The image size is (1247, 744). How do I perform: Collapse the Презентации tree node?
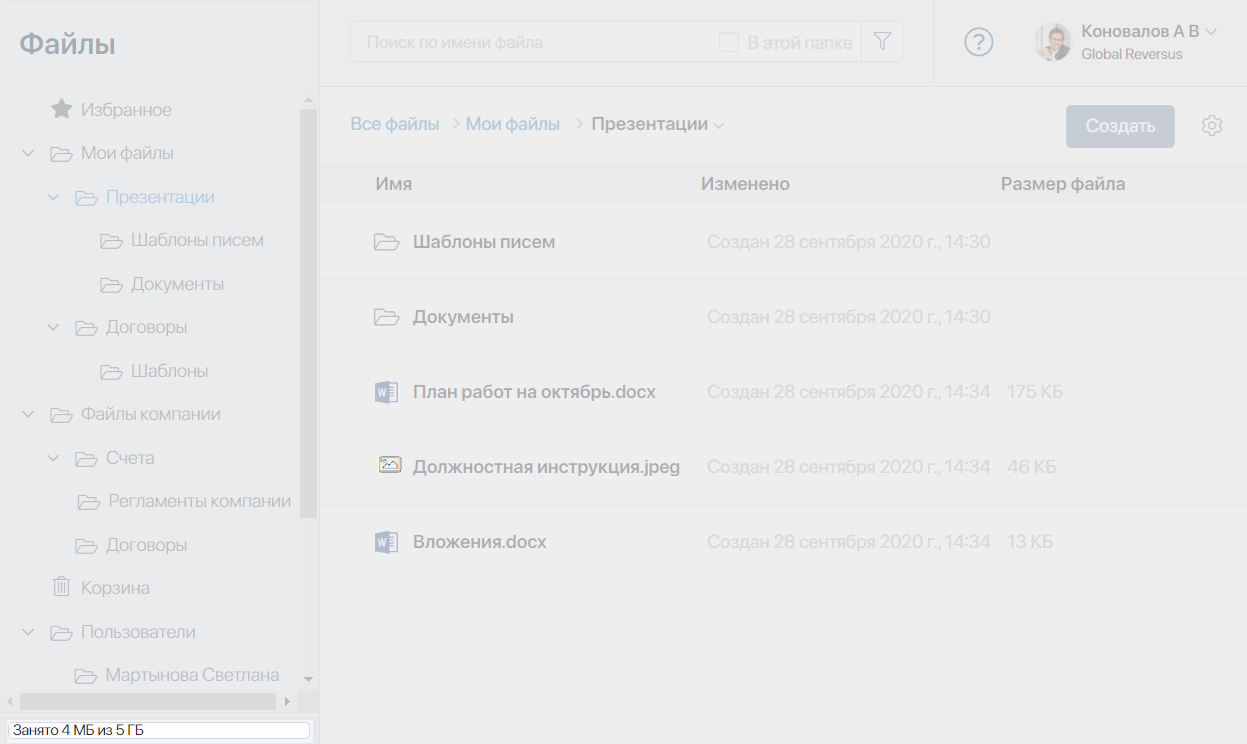click(x=54, y=198)
